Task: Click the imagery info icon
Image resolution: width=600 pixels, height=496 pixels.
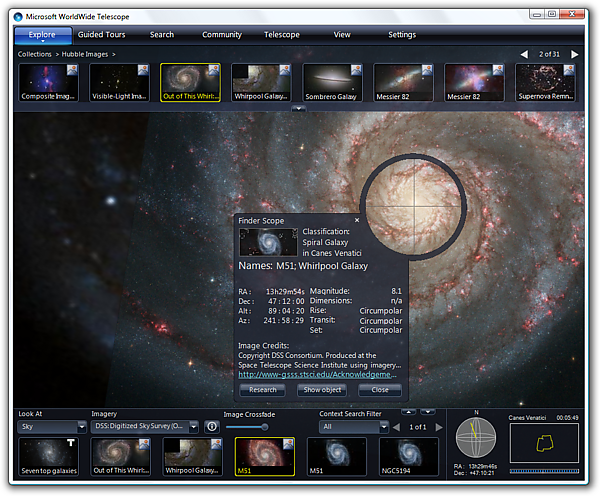Action: point(212,426)
